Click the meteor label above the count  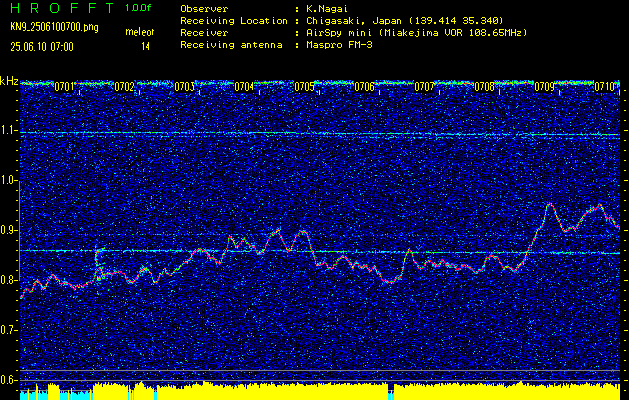(140, 32)
